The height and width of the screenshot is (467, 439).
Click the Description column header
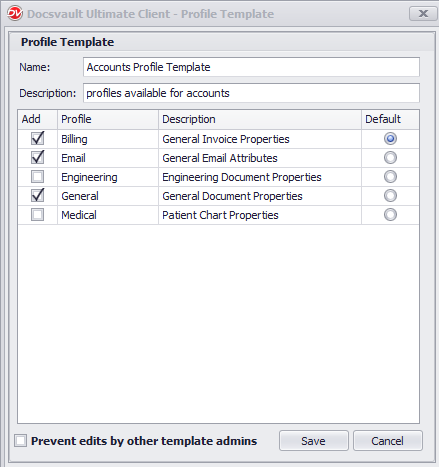click(x=260, y=119)
